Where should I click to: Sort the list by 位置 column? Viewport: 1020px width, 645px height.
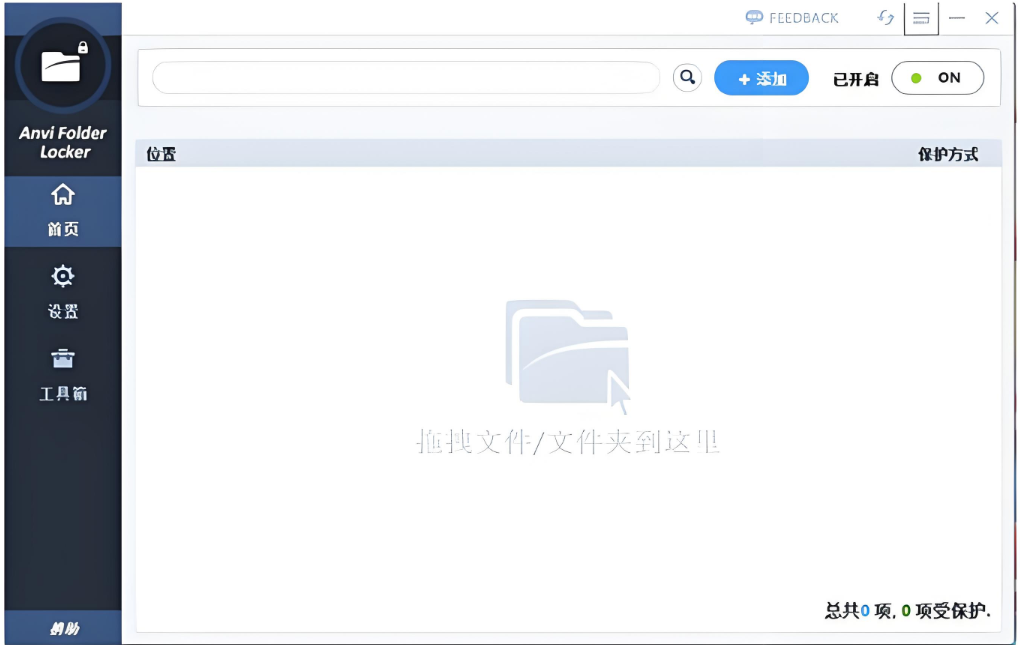pyautogui.click(x=163, y=153)
